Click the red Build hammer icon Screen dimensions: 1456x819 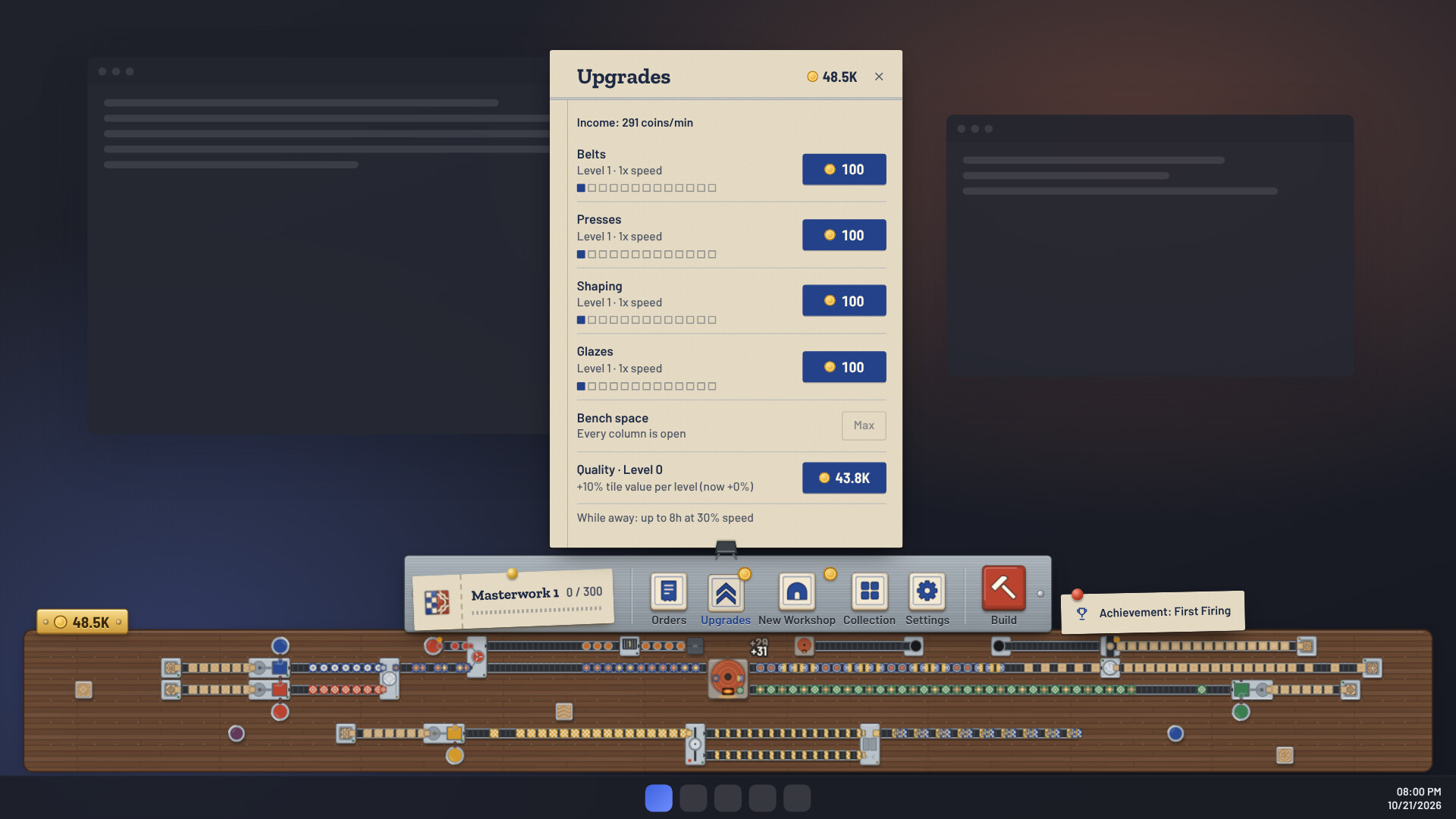[1003, 588]
